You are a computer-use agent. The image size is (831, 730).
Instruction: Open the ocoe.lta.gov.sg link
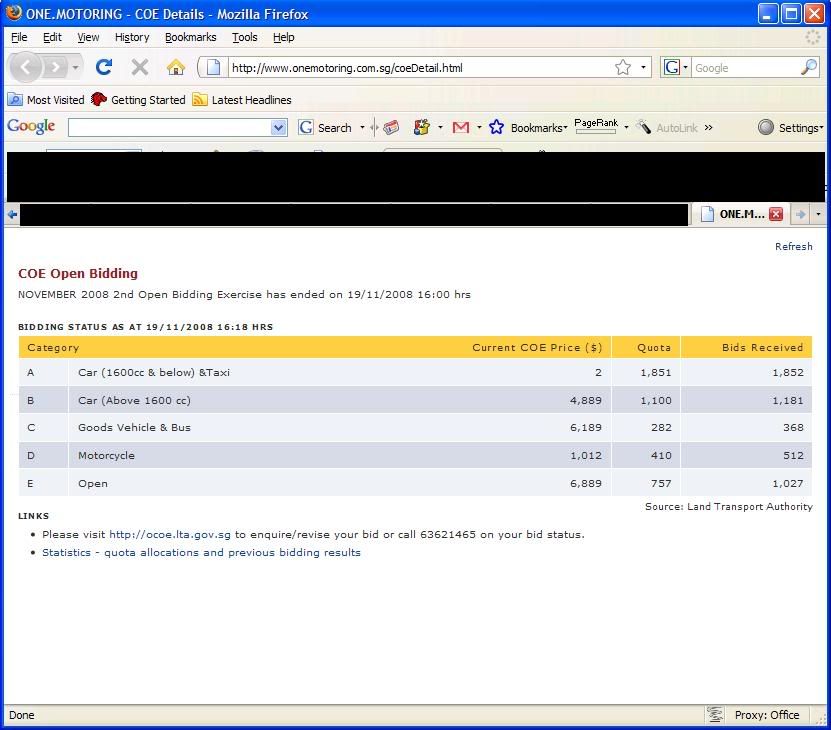[x=169, y=534]
